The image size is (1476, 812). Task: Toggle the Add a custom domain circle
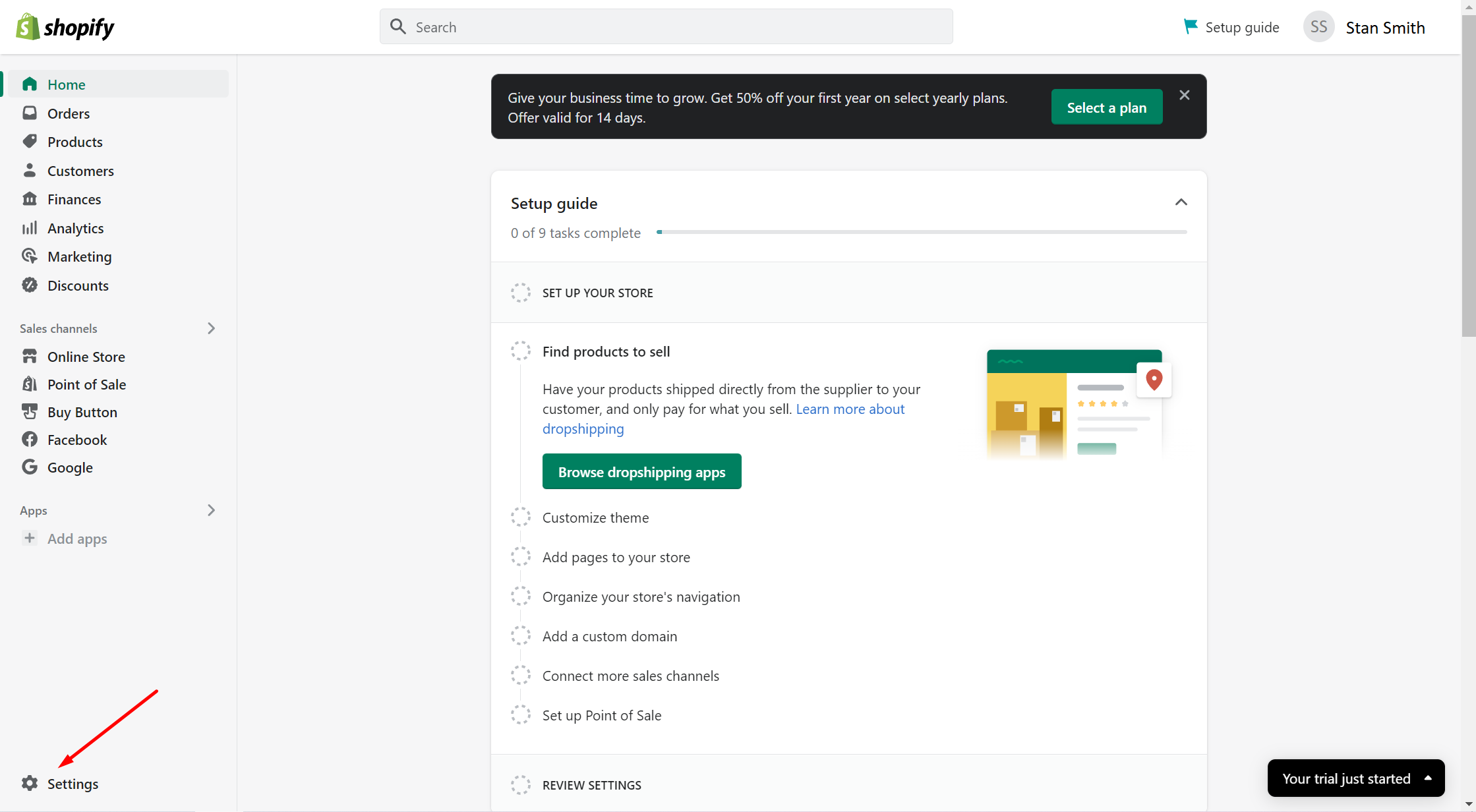point(521,636)
